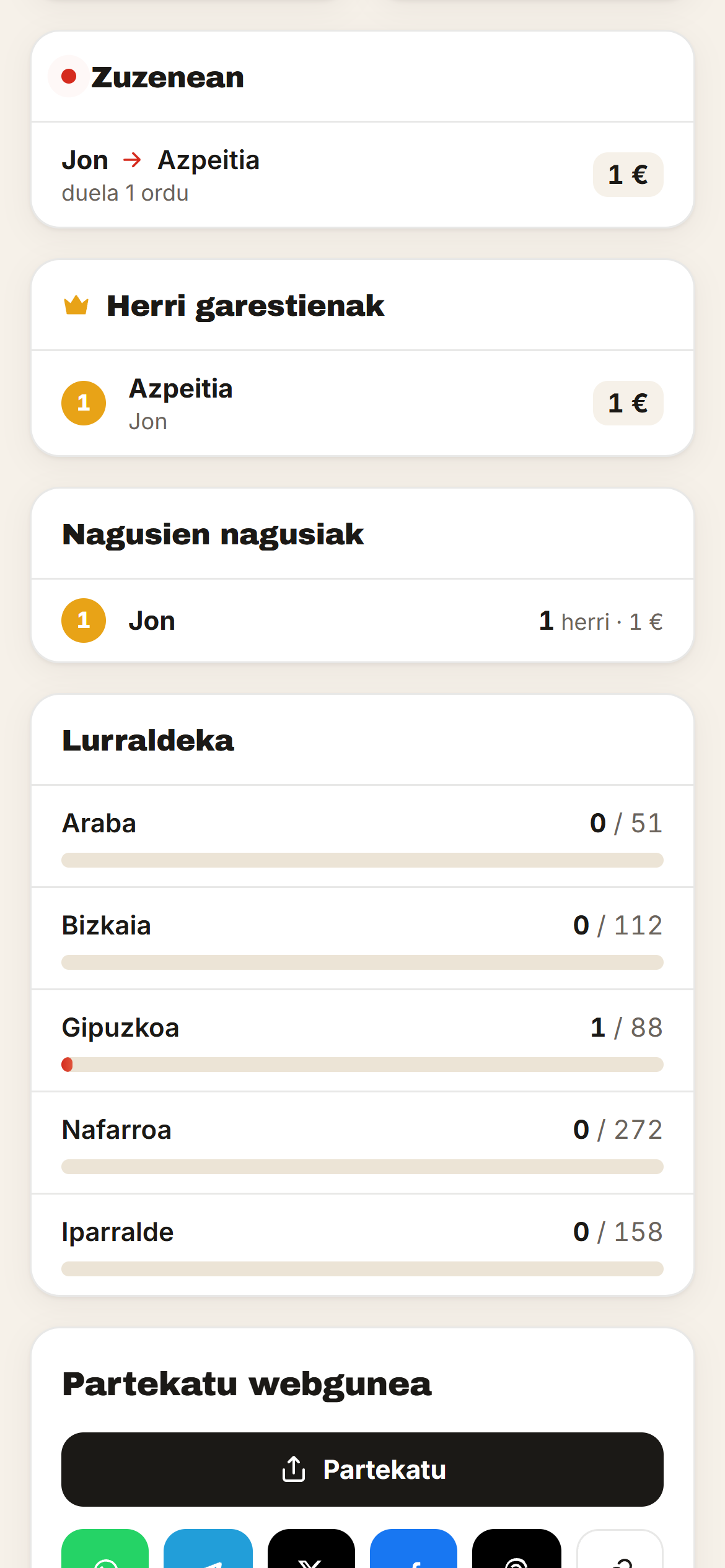
Task: Expand the Nafarroa territory row
Action: coord(362,1143)
